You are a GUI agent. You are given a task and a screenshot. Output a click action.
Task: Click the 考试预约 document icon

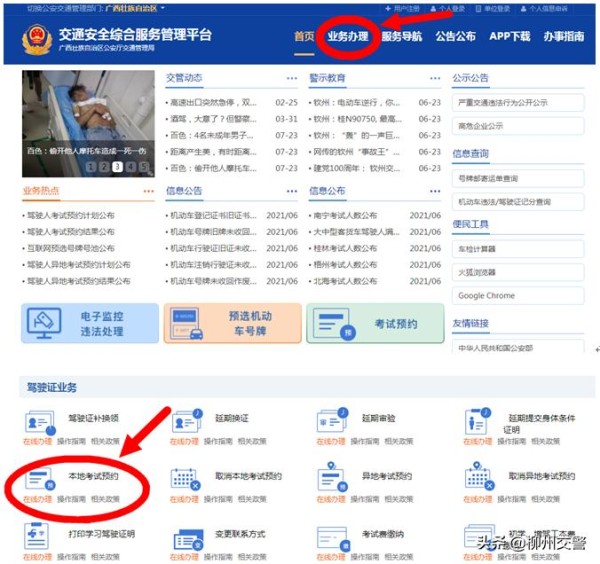pos(334,324)
